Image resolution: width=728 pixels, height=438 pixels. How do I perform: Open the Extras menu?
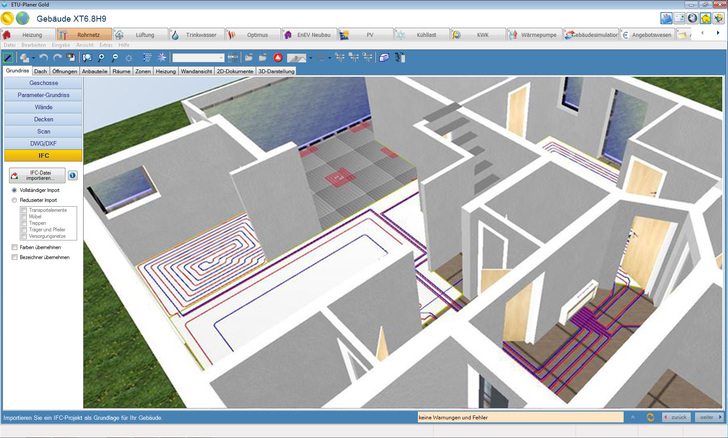(x=105, y=45)
